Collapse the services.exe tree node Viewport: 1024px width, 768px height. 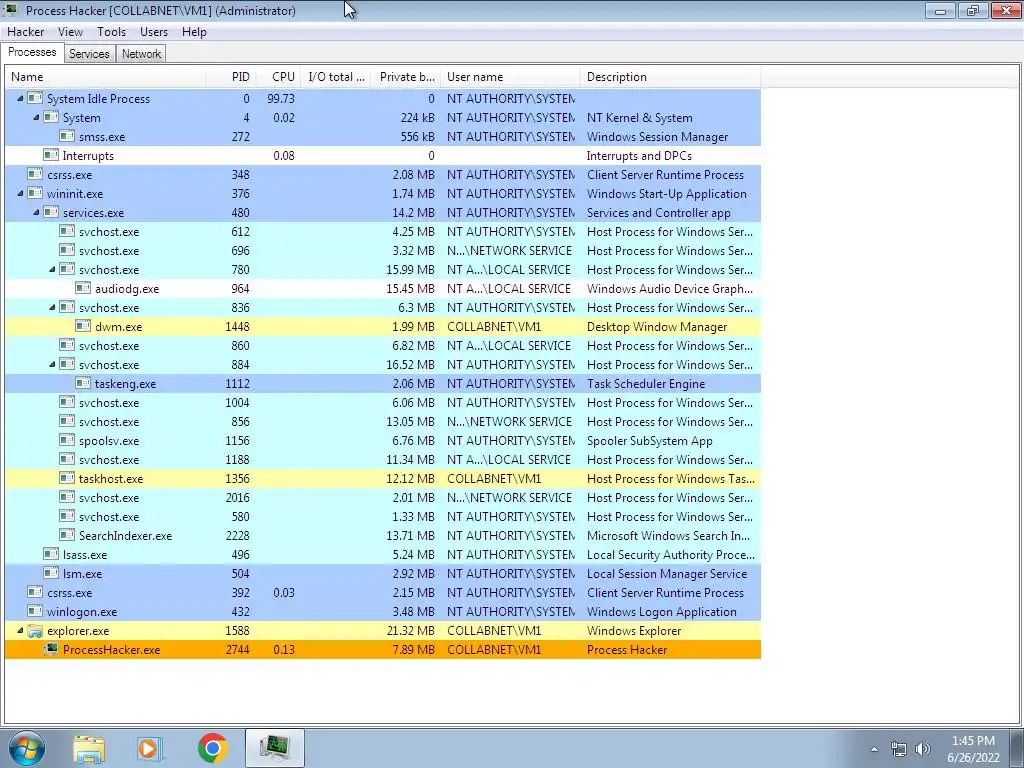pyautogui.click(x=37, y=212)
